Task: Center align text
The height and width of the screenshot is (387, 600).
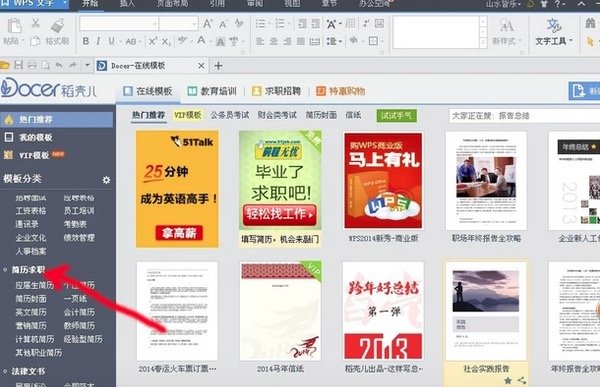Action: point(274,41)
